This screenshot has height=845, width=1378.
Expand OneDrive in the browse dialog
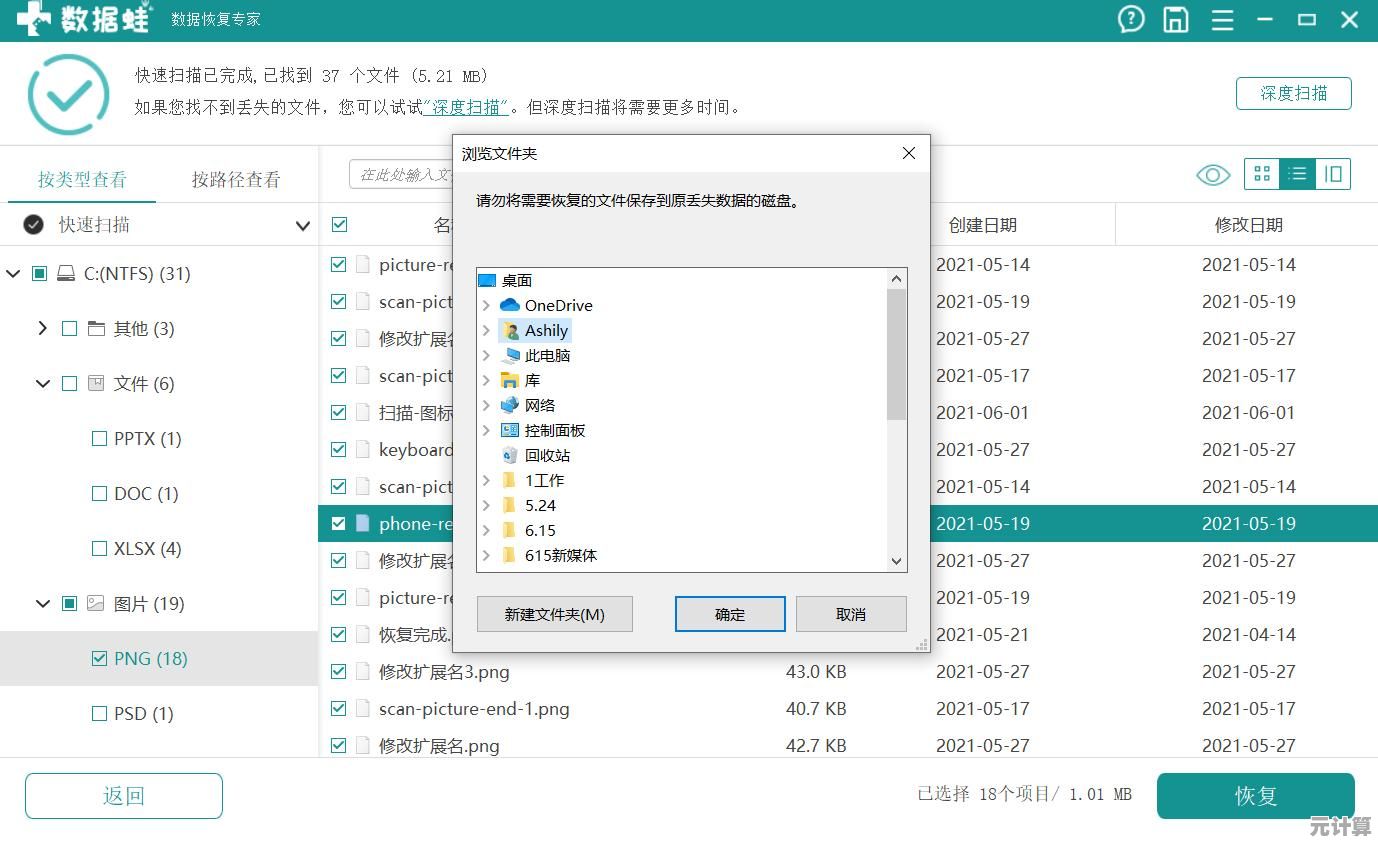pyautogui.click(x=486, y=305)
